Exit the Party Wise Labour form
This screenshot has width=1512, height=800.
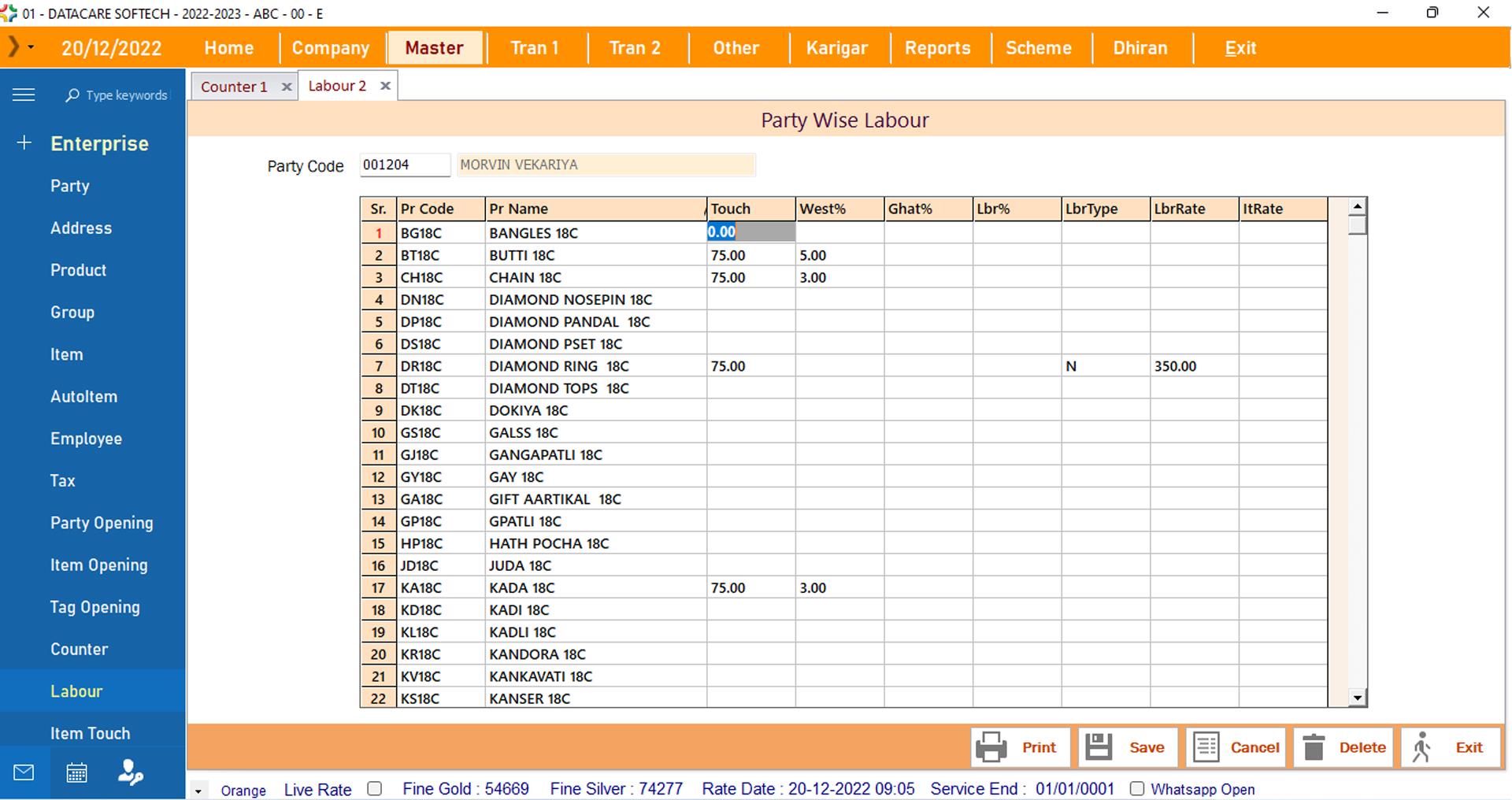(x=1451, y=747)
